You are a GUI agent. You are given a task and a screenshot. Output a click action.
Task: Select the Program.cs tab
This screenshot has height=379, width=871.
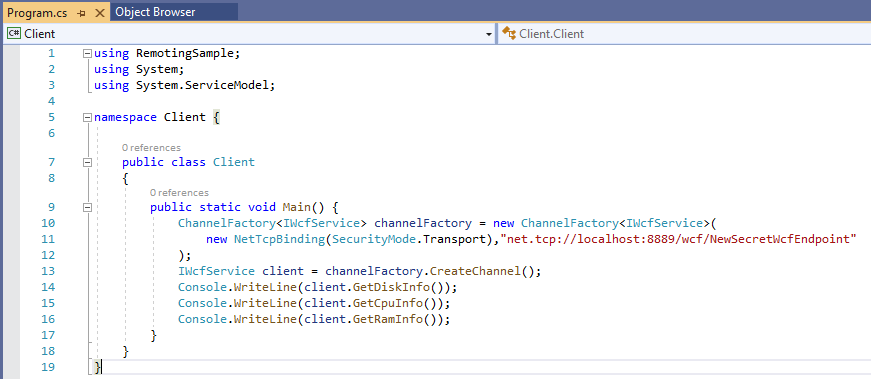[x=37, y=13]
